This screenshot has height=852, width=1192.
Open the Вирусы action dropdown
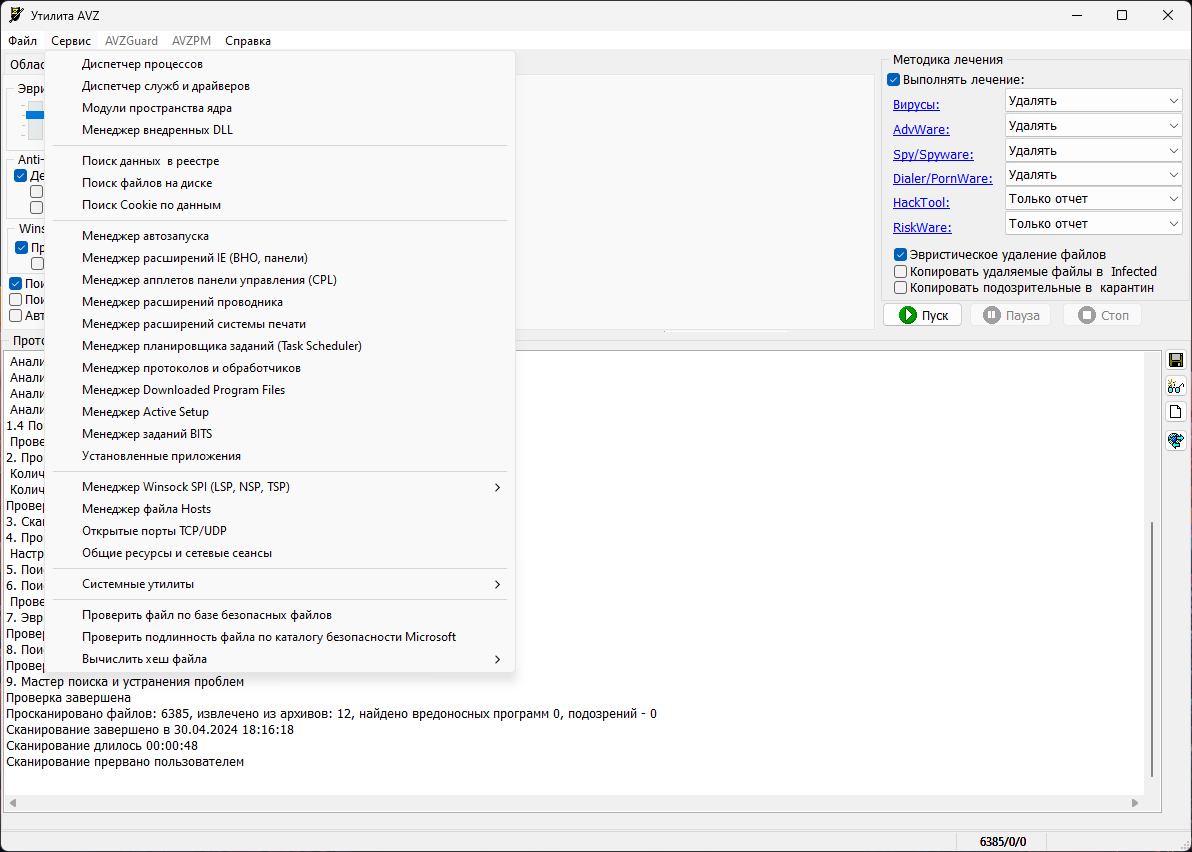[x=1092, y=100]
